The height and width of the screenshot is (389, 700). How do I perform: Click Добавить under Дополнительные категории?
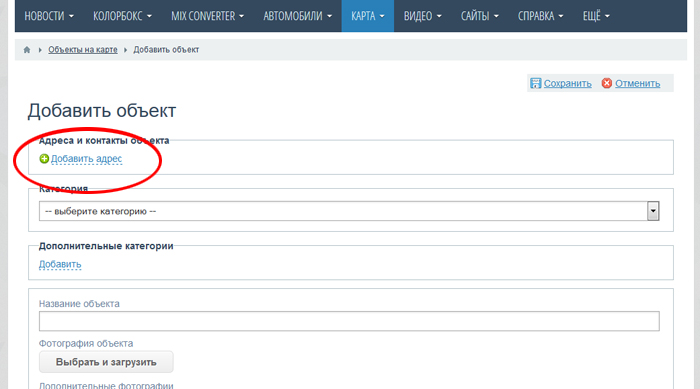tap(60, 264)
